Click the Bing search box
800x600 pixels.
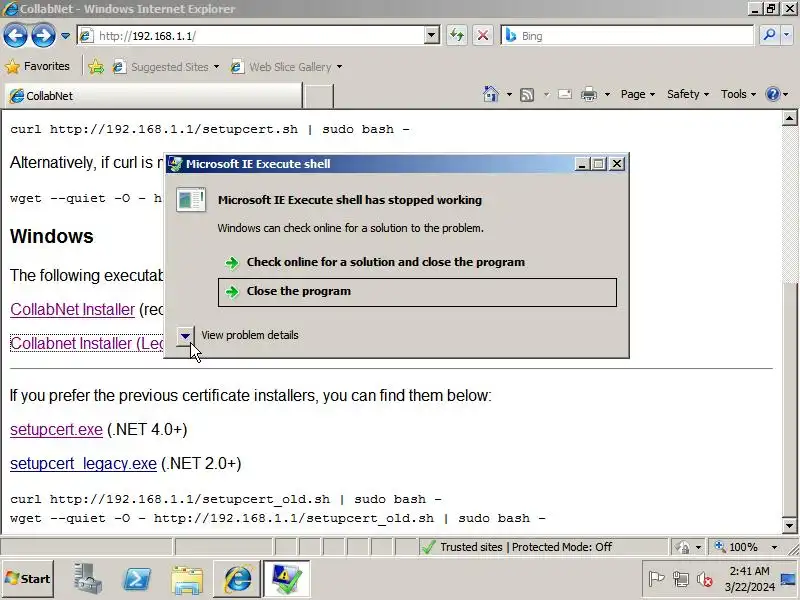click(628, 36)
